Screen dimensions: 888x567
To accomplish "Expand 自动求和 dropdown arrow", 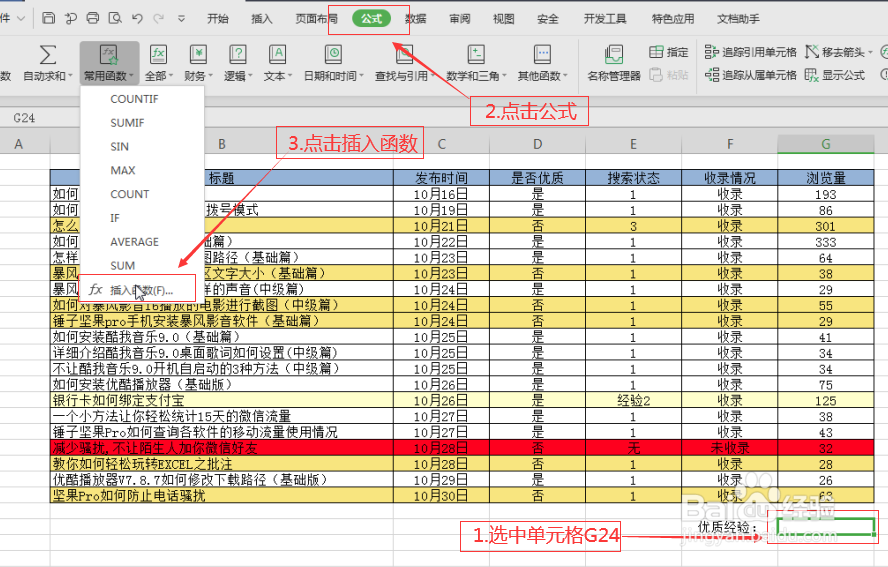I will point(70,76).
